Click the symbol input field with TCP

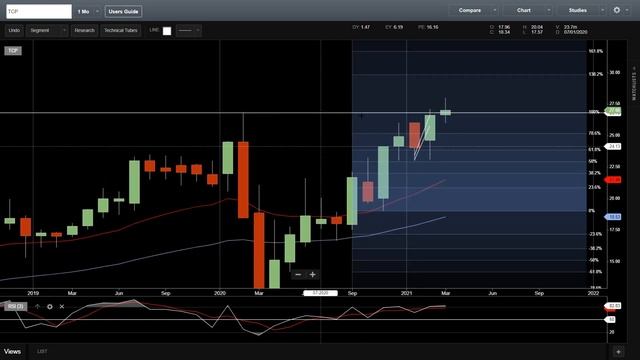39,11
